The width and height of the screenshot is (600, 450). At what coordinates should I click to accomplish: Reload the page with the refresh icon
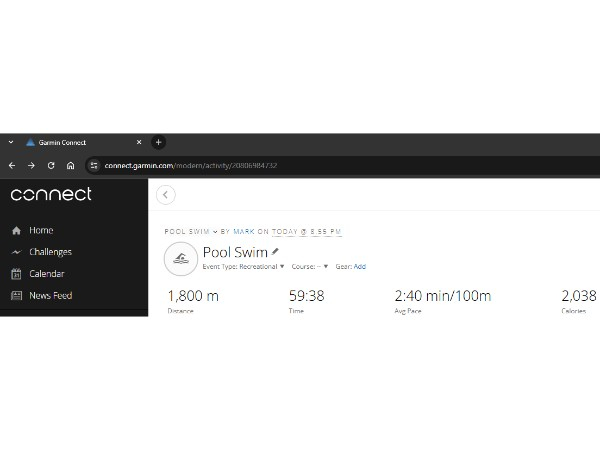click(x=51, y=165)
